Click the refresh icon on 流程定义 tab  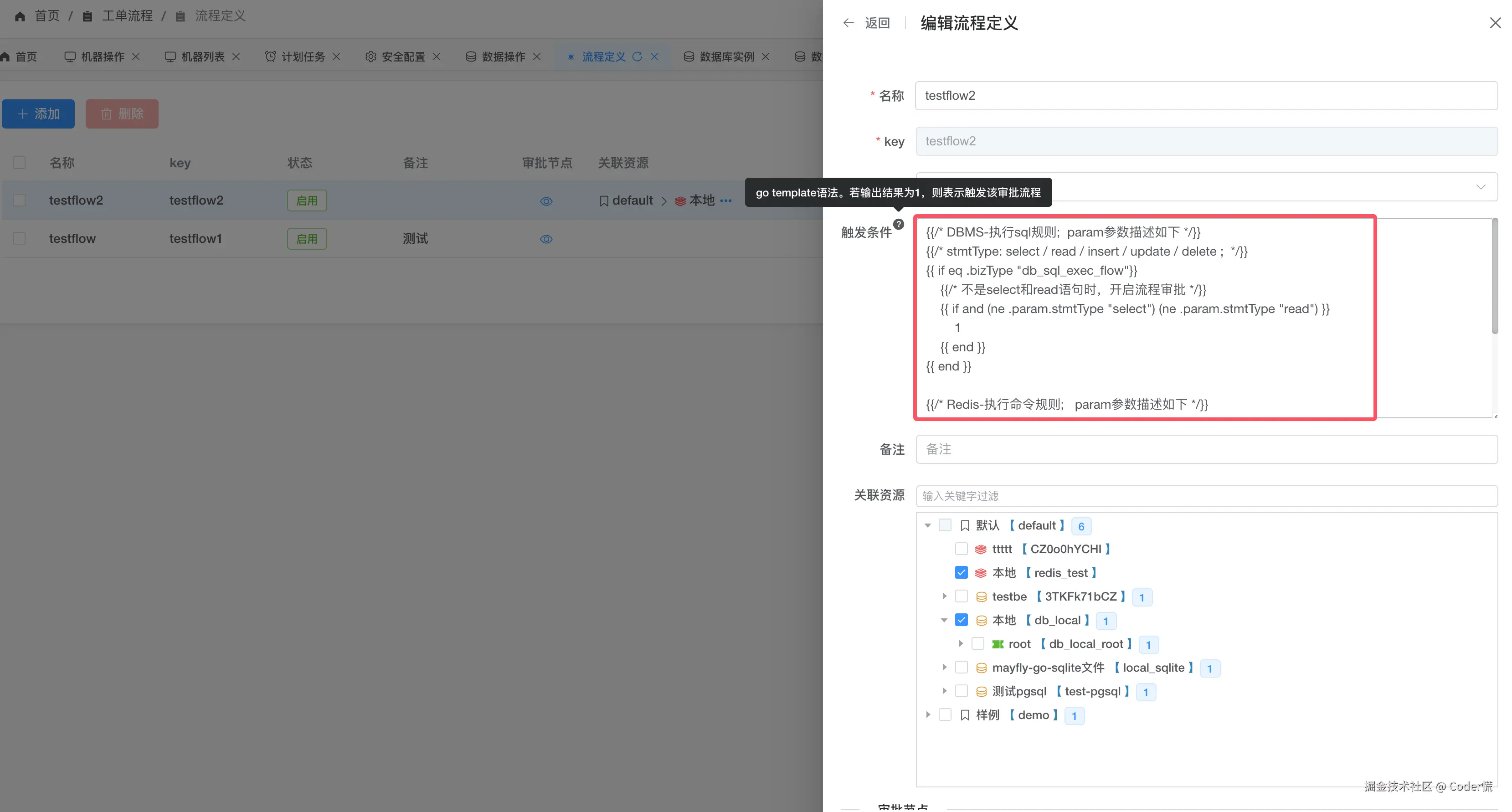pyautogui.click(x=638, y=57)
